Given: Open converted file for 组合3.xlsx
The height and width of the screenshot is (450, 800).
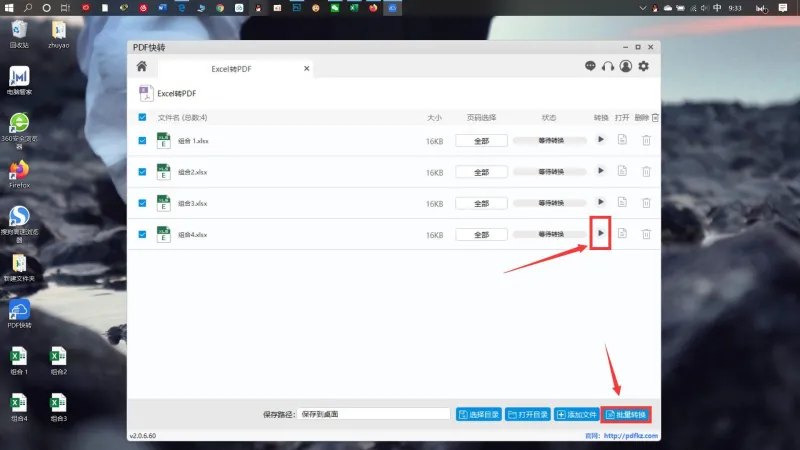Looking at the screenshot, I should [x=622, y=203].
